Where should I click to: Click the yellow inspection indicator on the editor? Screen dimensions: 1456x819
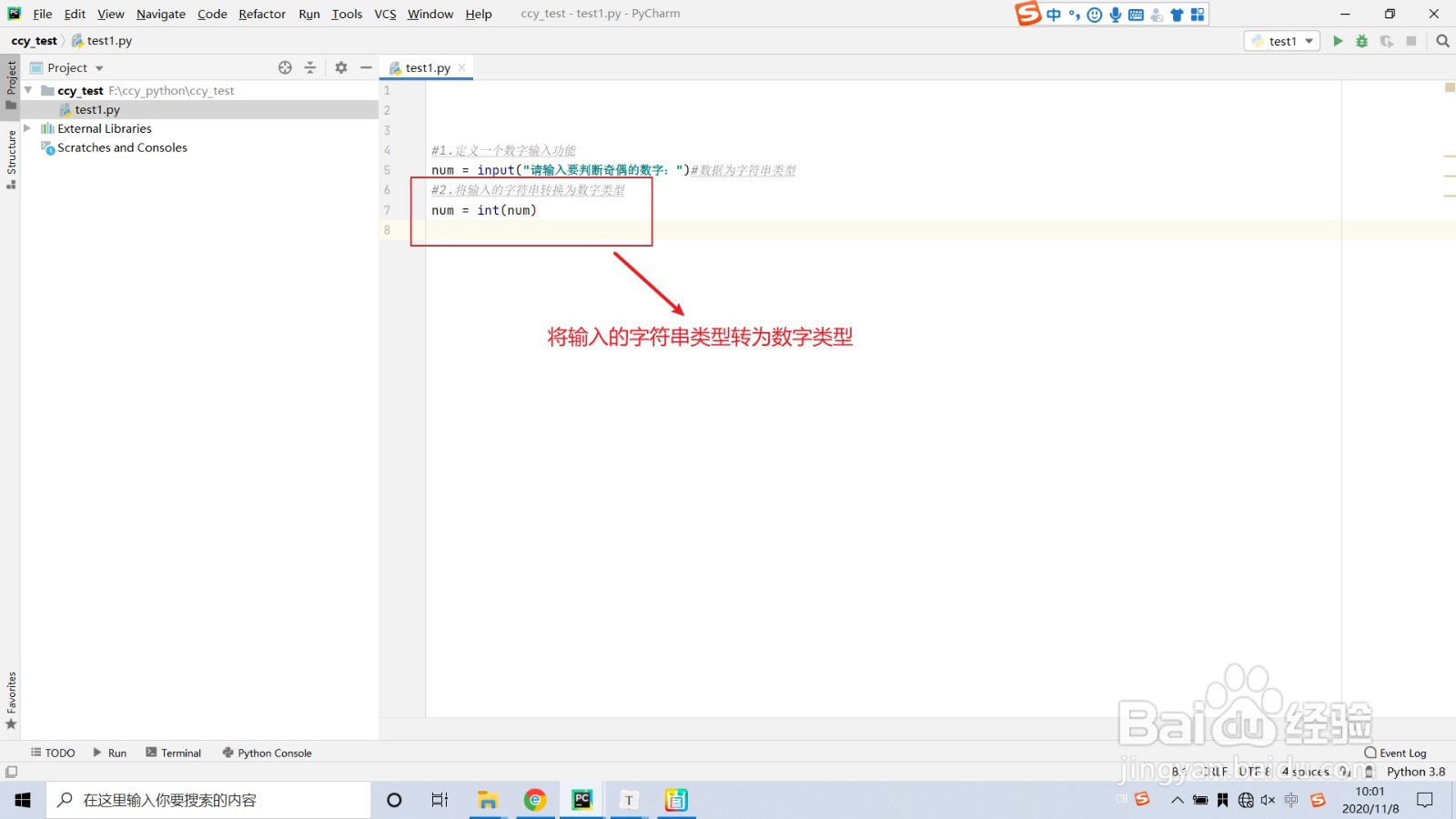click(x=1450, y=87)
